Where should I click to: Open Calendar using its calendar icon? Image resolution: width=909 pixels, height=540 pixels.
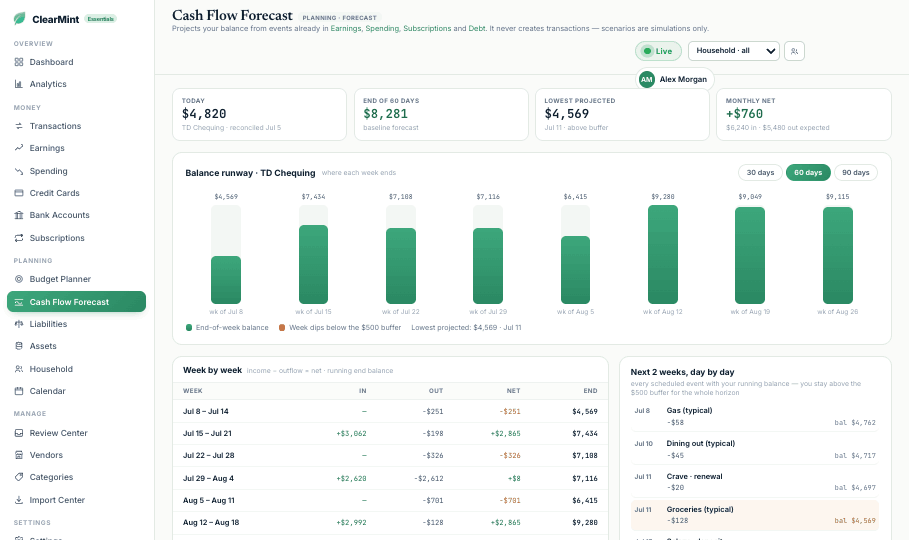tap(19, 391)
